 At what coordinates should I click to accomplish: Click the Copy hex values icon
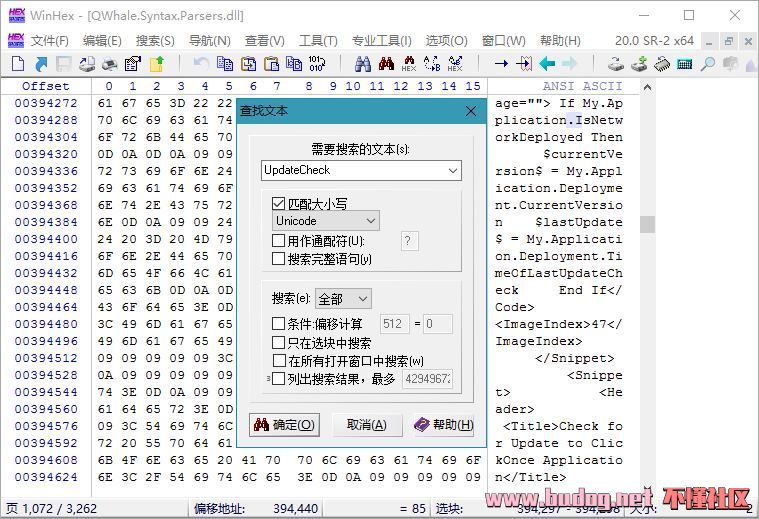point(294,63)
